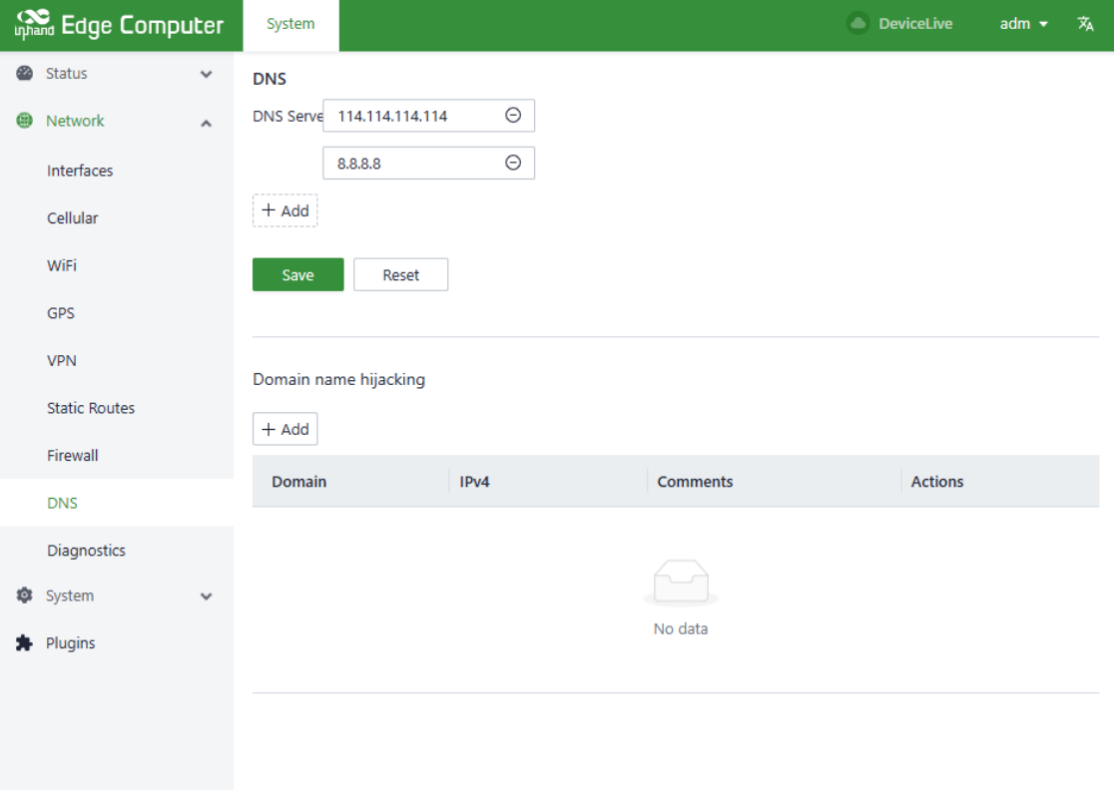Add a new DNS server field
The image size is (1114, 790).
pos(285,211)
